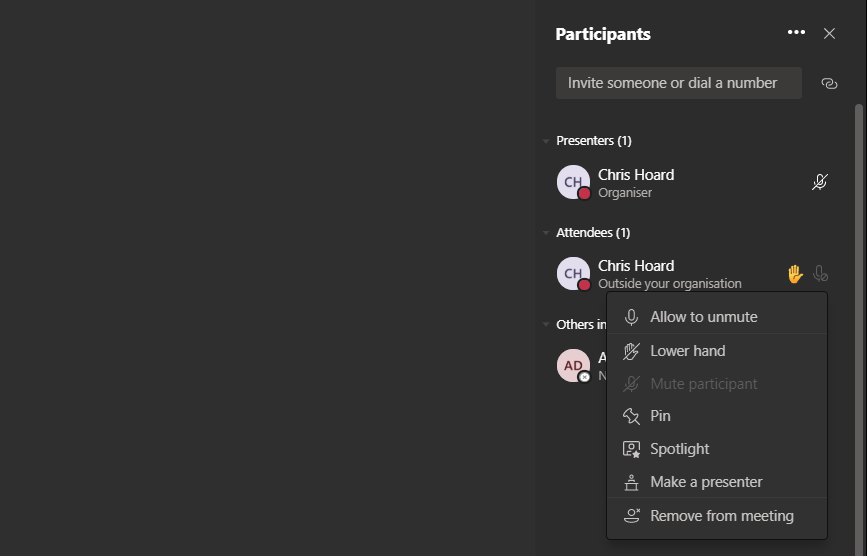Select Allow to unmute
The image size is (867, 556).
tap(703, 317)
